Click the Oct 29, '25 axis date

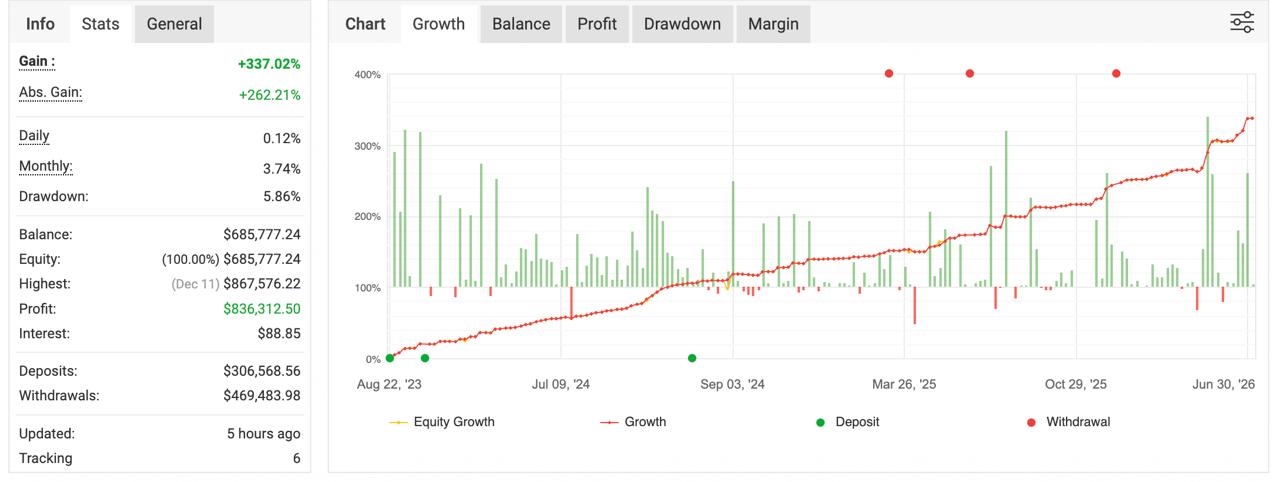tap(1076, 384)
